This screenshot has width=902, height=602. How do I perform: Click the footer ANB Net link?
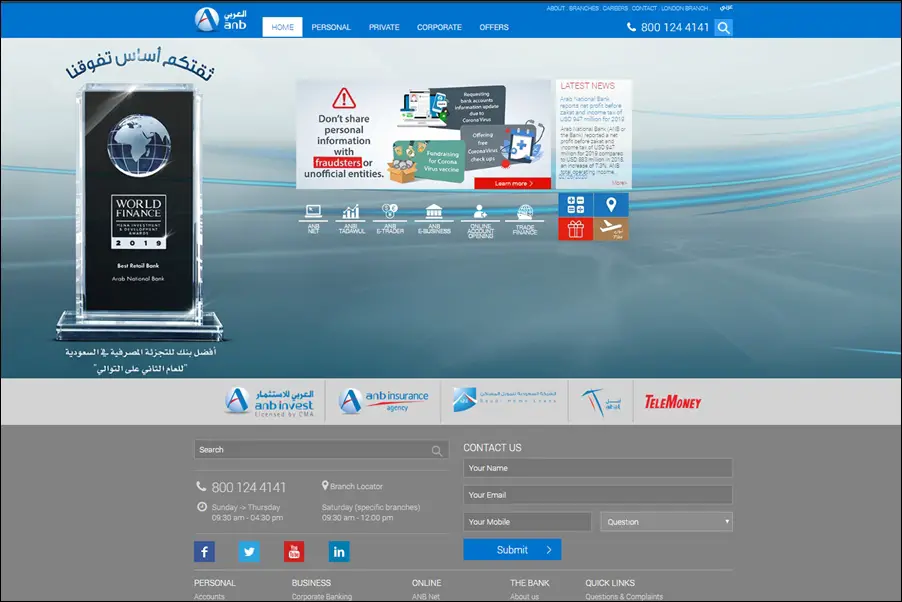(x=426, y=597)
